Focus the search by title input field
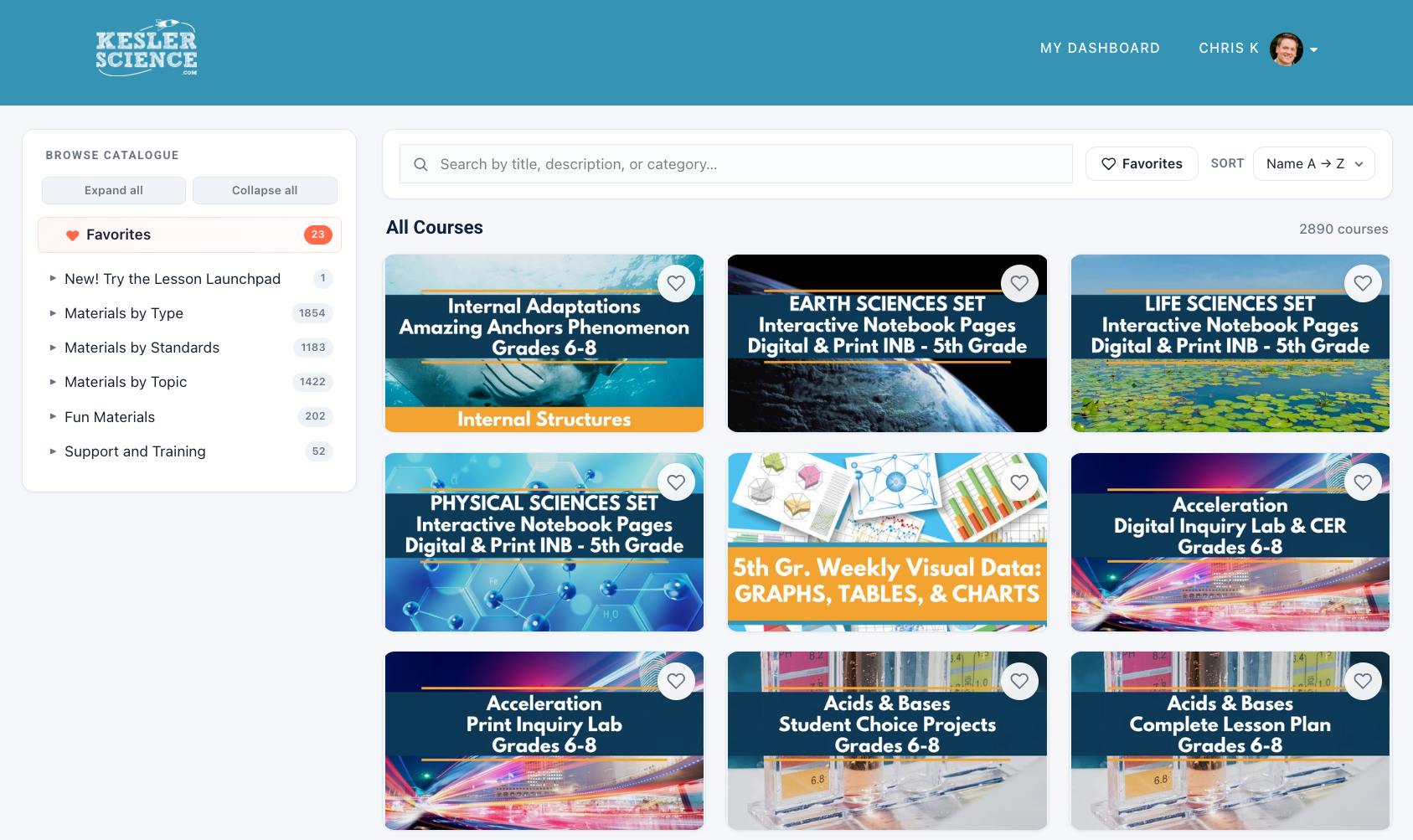The width and height of the screenshot is (1413, 840). pos(736,164)
